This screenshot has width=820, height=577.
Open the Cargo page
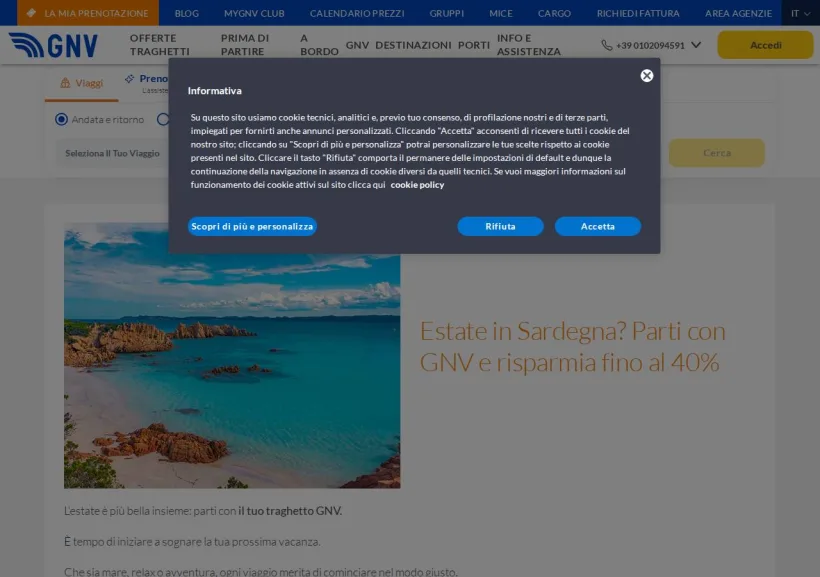click(554, 14)
